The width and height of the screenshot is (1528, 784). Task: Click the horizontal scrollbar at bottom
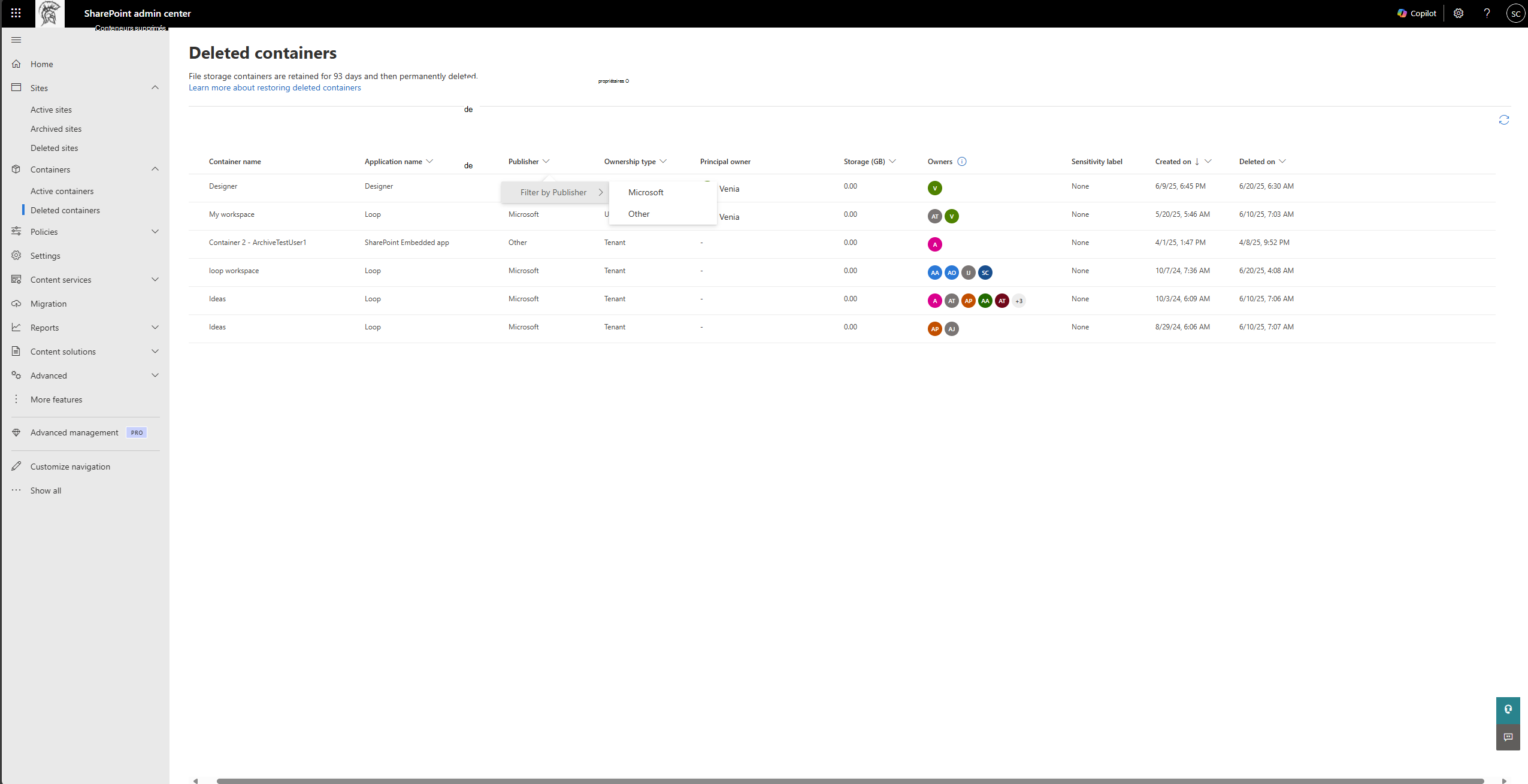click(x=849, y=780)
